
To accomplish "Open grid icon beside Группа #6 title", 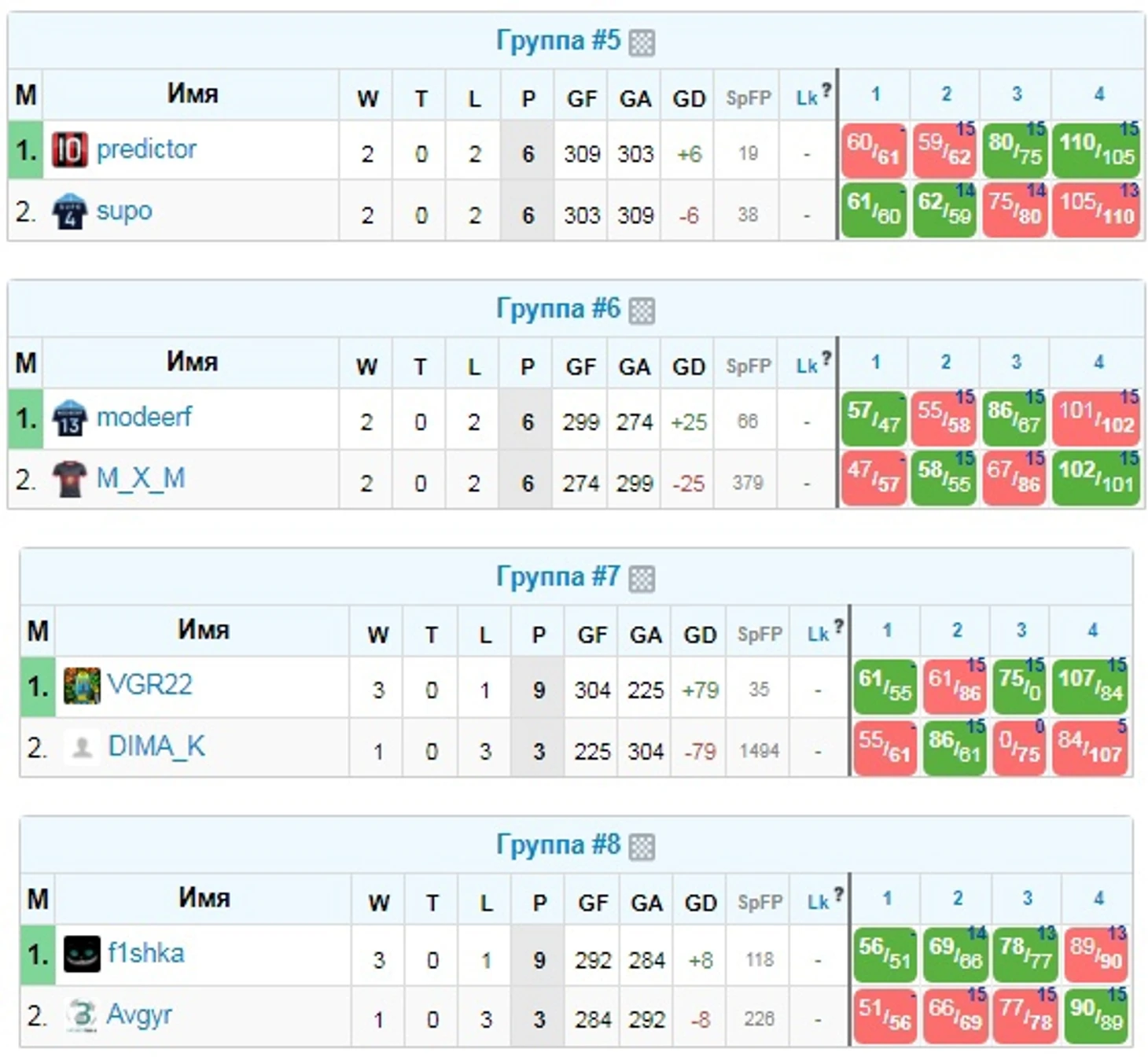I will click(642, 311).
